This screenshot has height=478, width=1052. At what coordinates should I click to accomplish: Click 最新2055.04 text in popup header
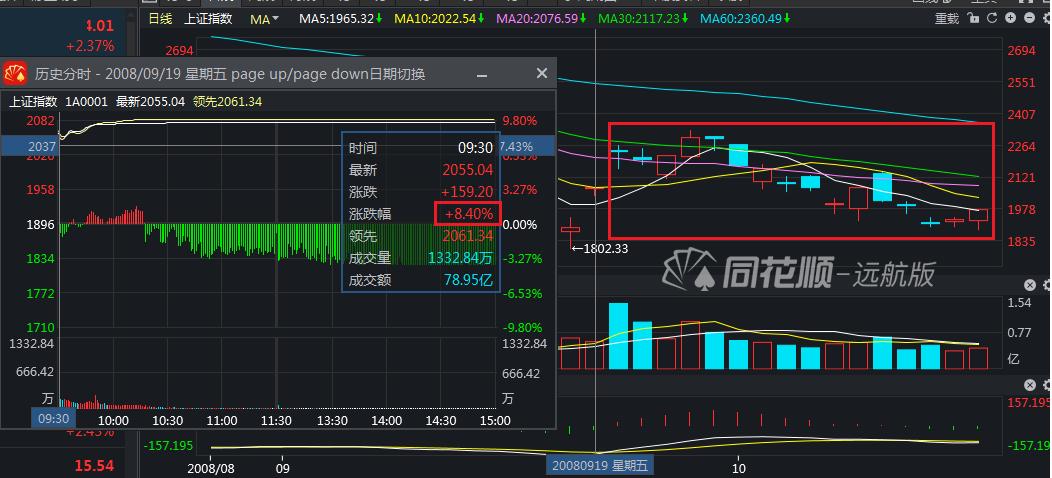[x=150, y=102]
